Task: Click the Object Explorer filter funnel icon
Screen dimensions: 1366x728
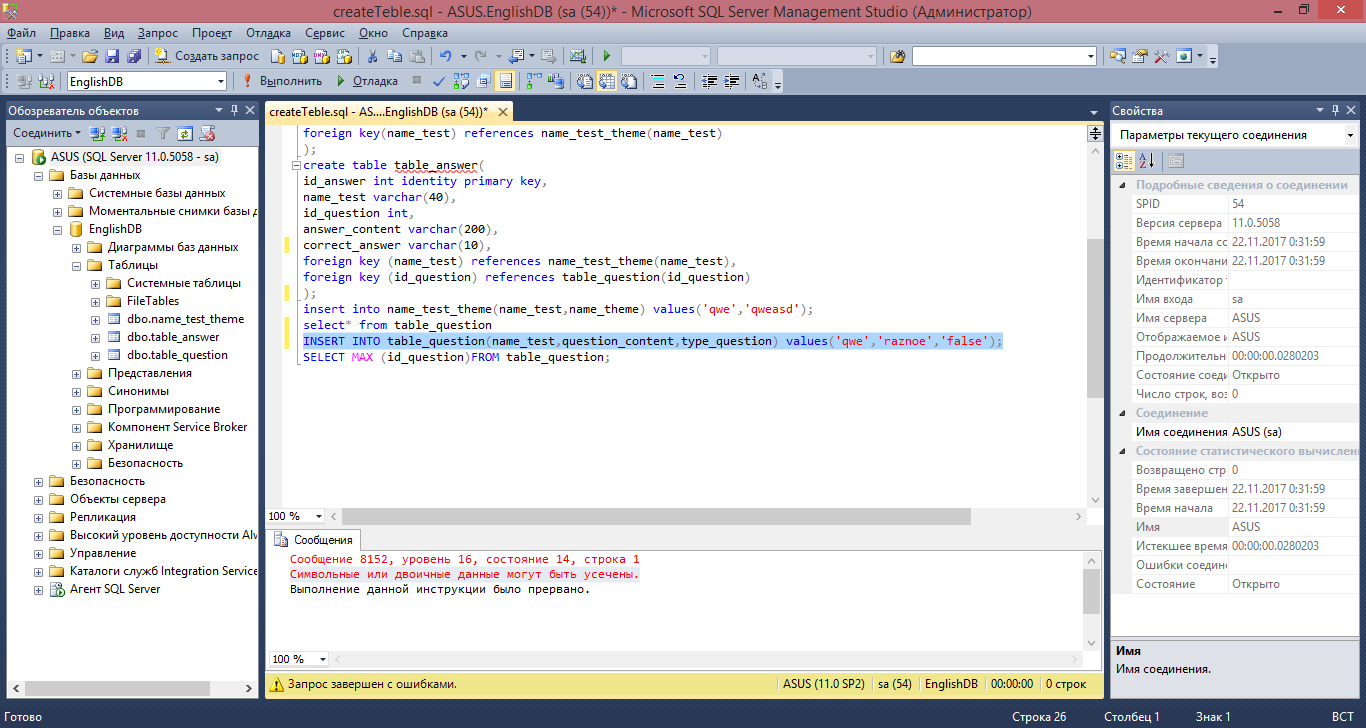Action: 162,133
